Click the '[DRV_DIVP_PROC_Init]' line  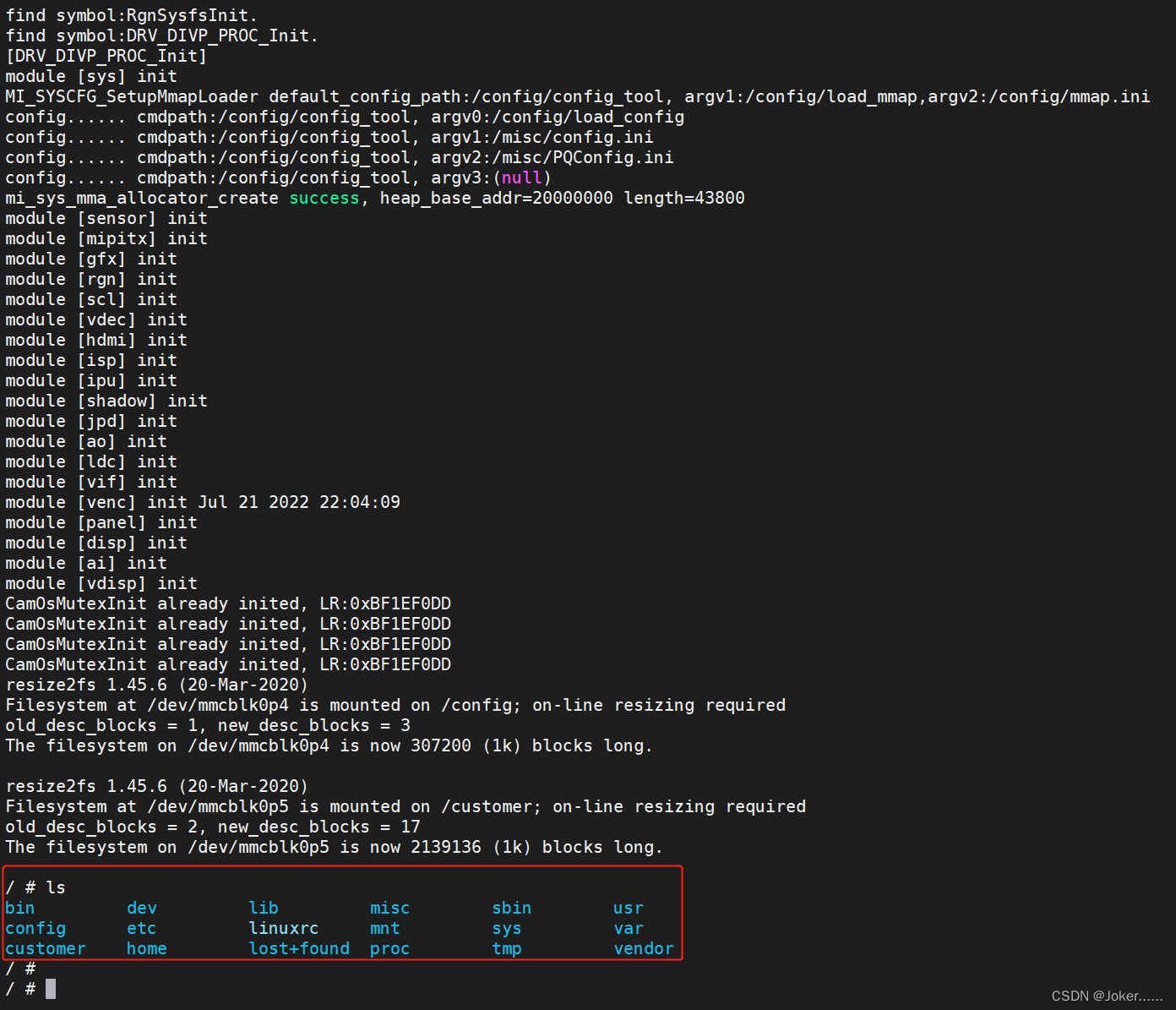106,56
